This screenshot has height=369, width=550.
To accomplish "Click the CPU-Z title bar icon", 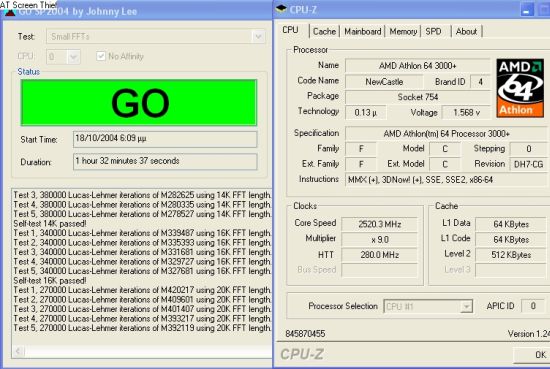I will 281,9.
